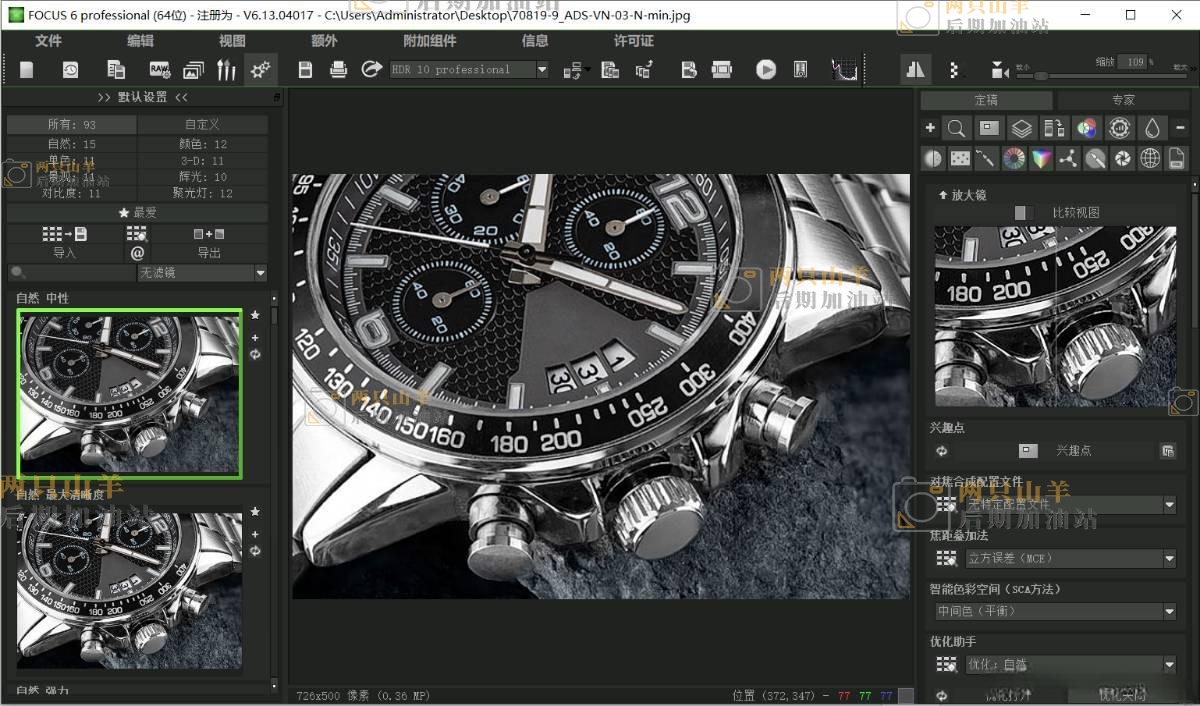1200x706 pixels.
Task: Expand the 立方误差 (MCE) stacking dropdown
Action: (1169, 558)
